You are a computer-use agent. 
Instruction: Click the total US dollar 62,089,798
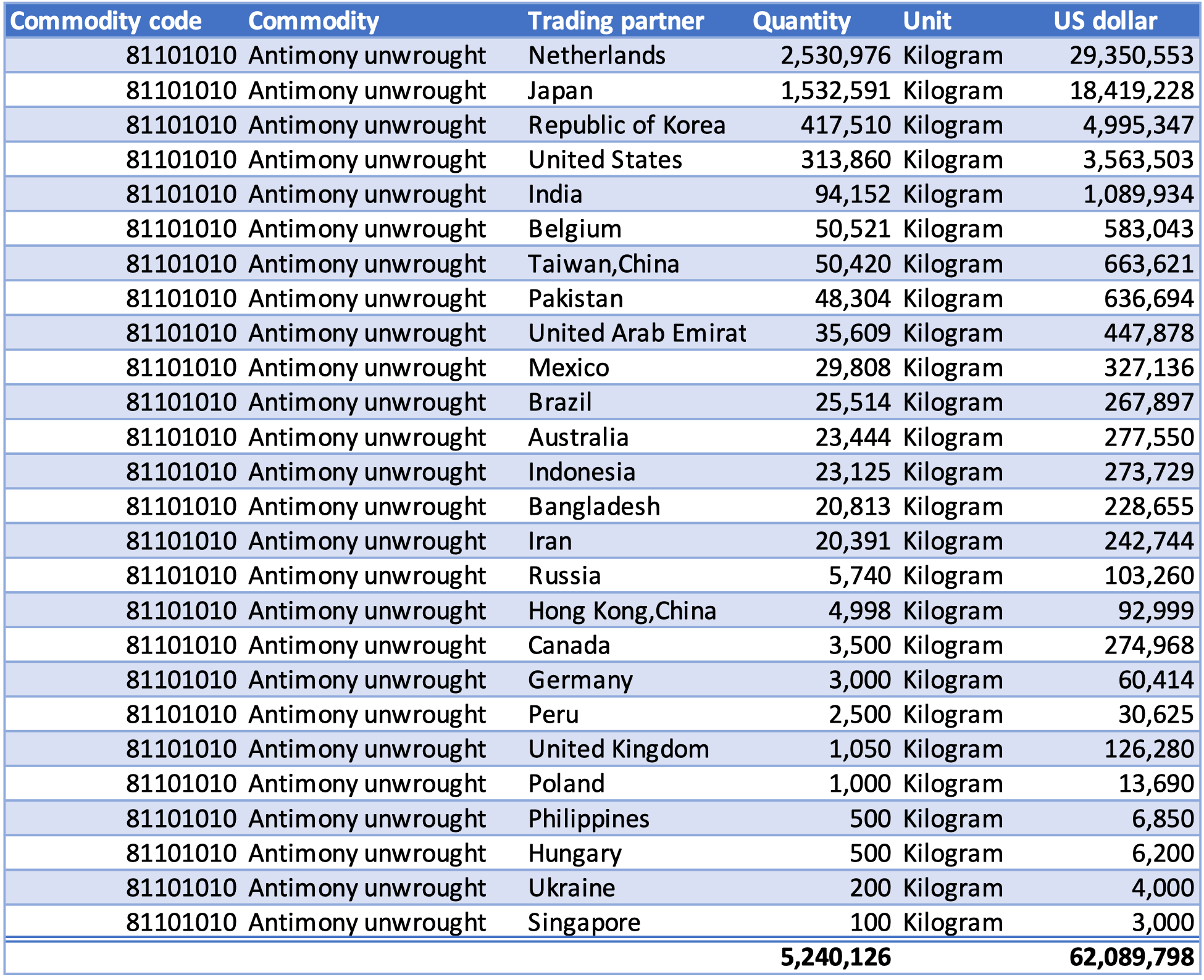(x=1131, y=957)
